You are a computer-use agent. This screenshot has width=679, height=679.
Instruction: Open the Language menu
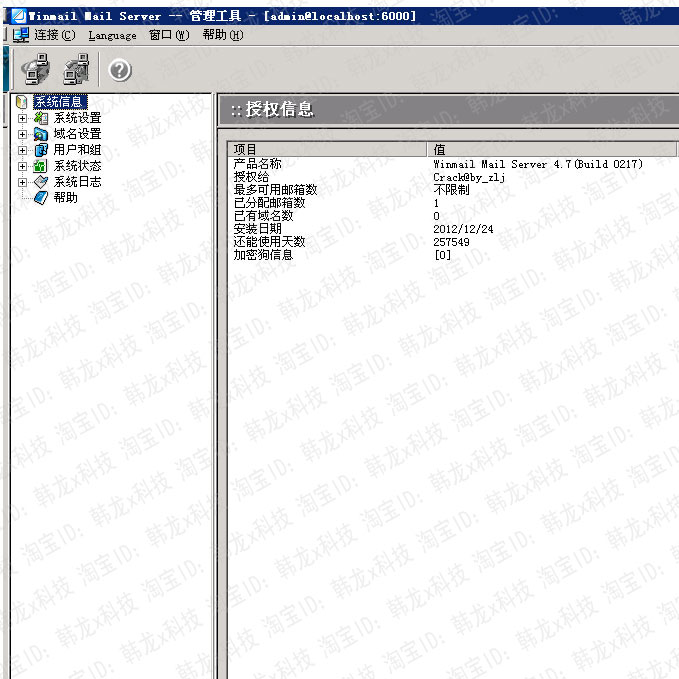click(x=112, y=36)
